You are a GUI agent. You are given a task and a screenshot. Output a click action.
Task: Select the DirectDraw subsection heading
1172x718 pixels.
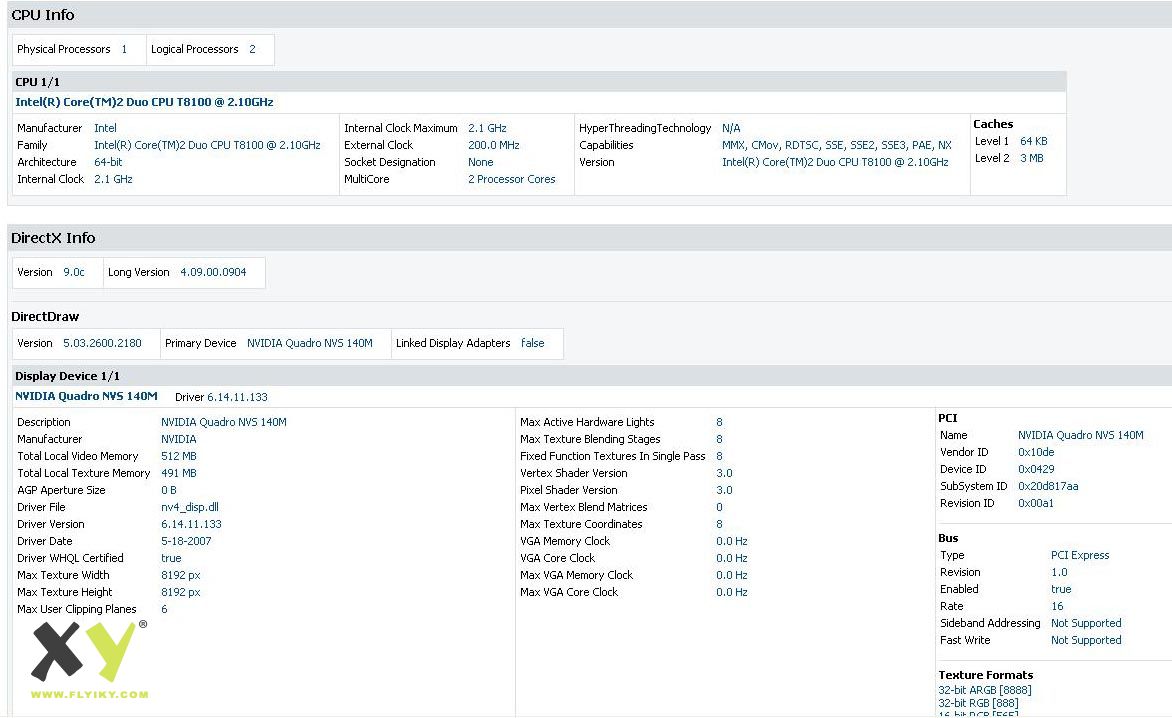(x=45, y=317)
